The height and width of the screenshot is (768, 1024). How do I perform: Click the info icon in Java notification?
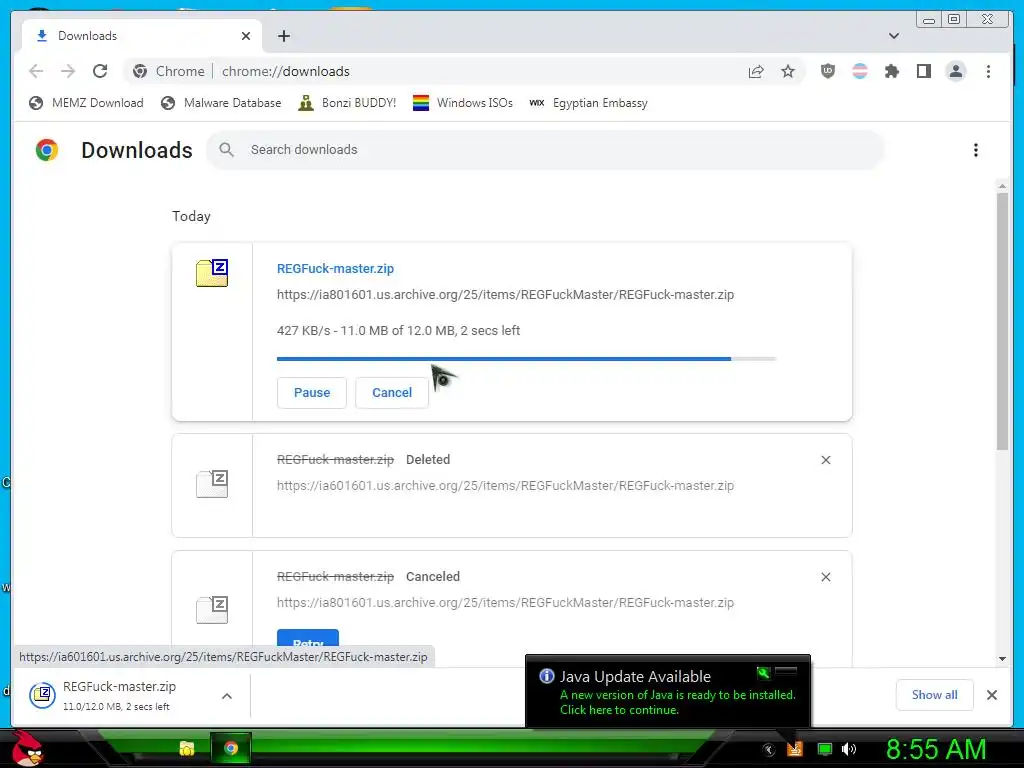[547, 677]
